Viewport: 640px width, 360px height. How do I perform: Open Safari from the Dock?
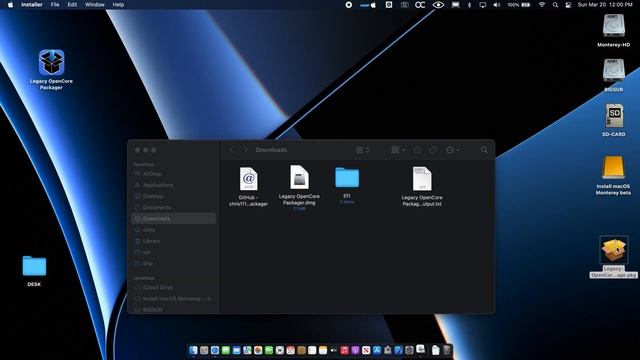(215, 350)
